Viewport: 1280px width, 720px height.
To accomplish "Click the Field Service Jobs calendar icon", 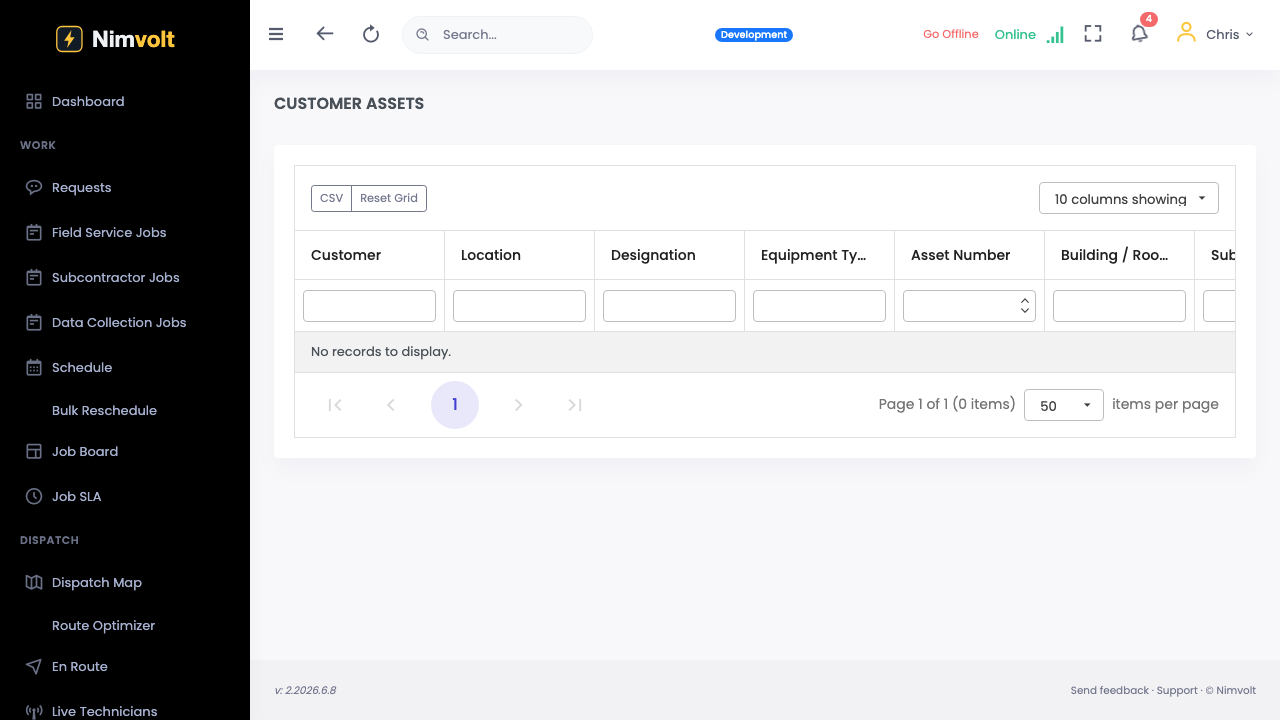I will [x=34, y=232].
